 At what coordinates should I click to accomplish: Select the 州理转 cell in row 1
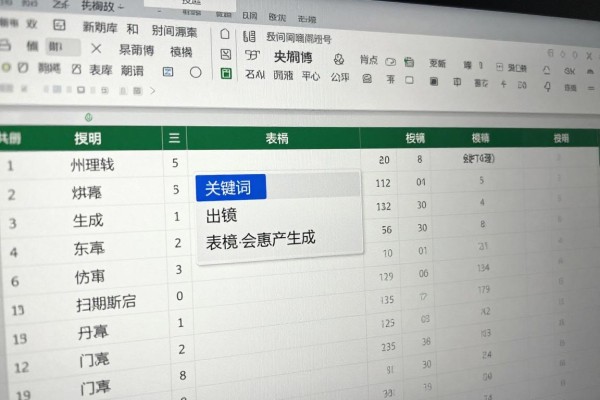coord(92,165)
